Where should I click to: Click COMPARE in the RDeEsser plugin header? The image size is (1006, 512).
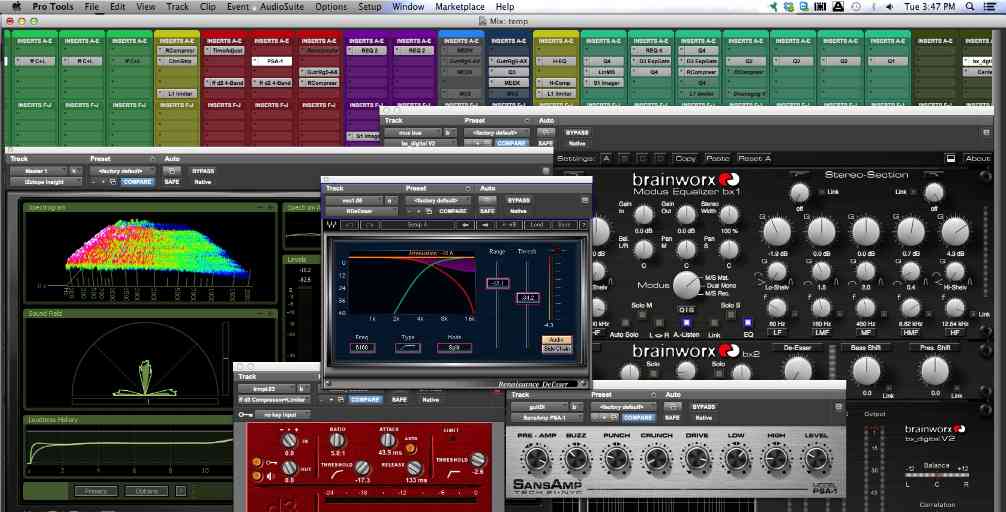click(x=452, y=210)
